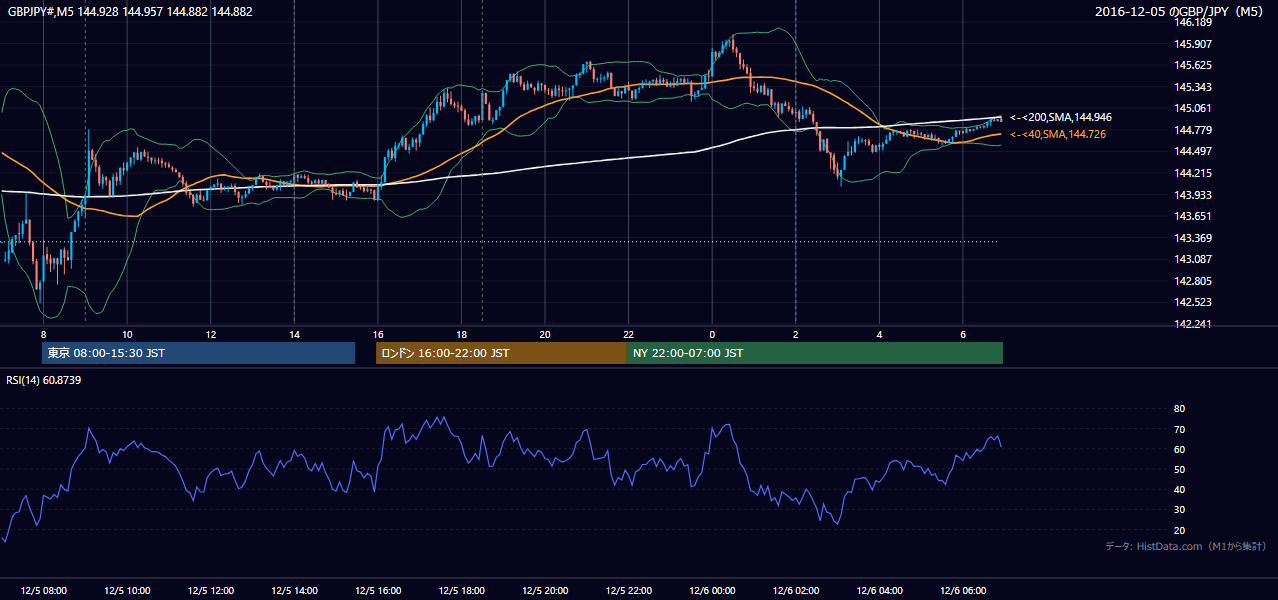Click price axis value 144.779

click(1192, 130)
